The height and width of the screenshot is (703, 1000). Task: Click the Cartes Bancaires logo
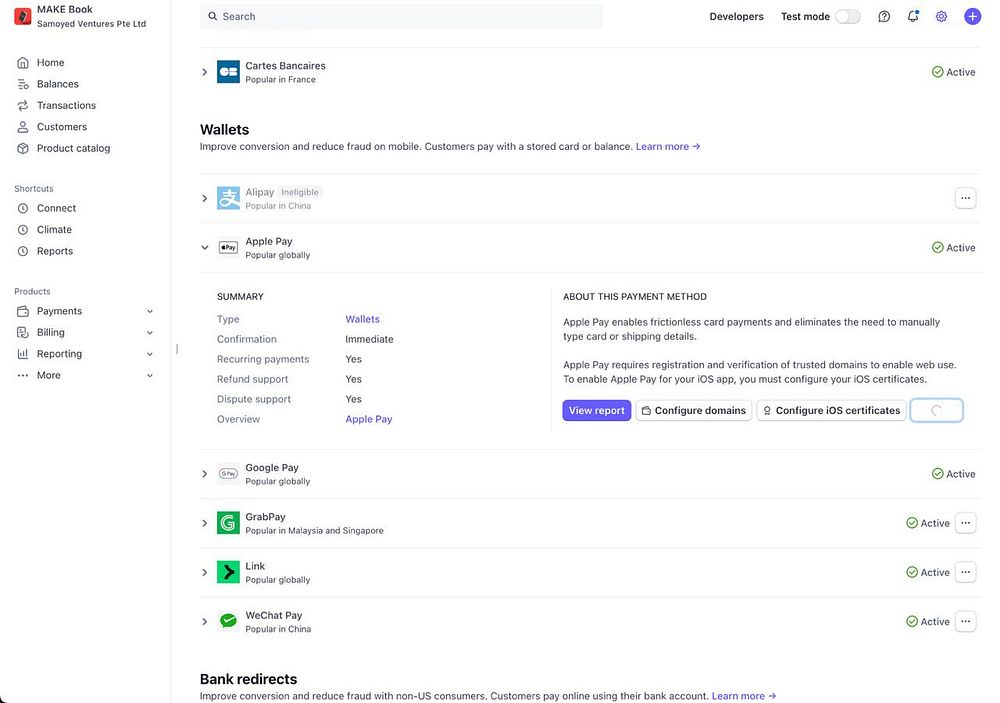(228, 72)
